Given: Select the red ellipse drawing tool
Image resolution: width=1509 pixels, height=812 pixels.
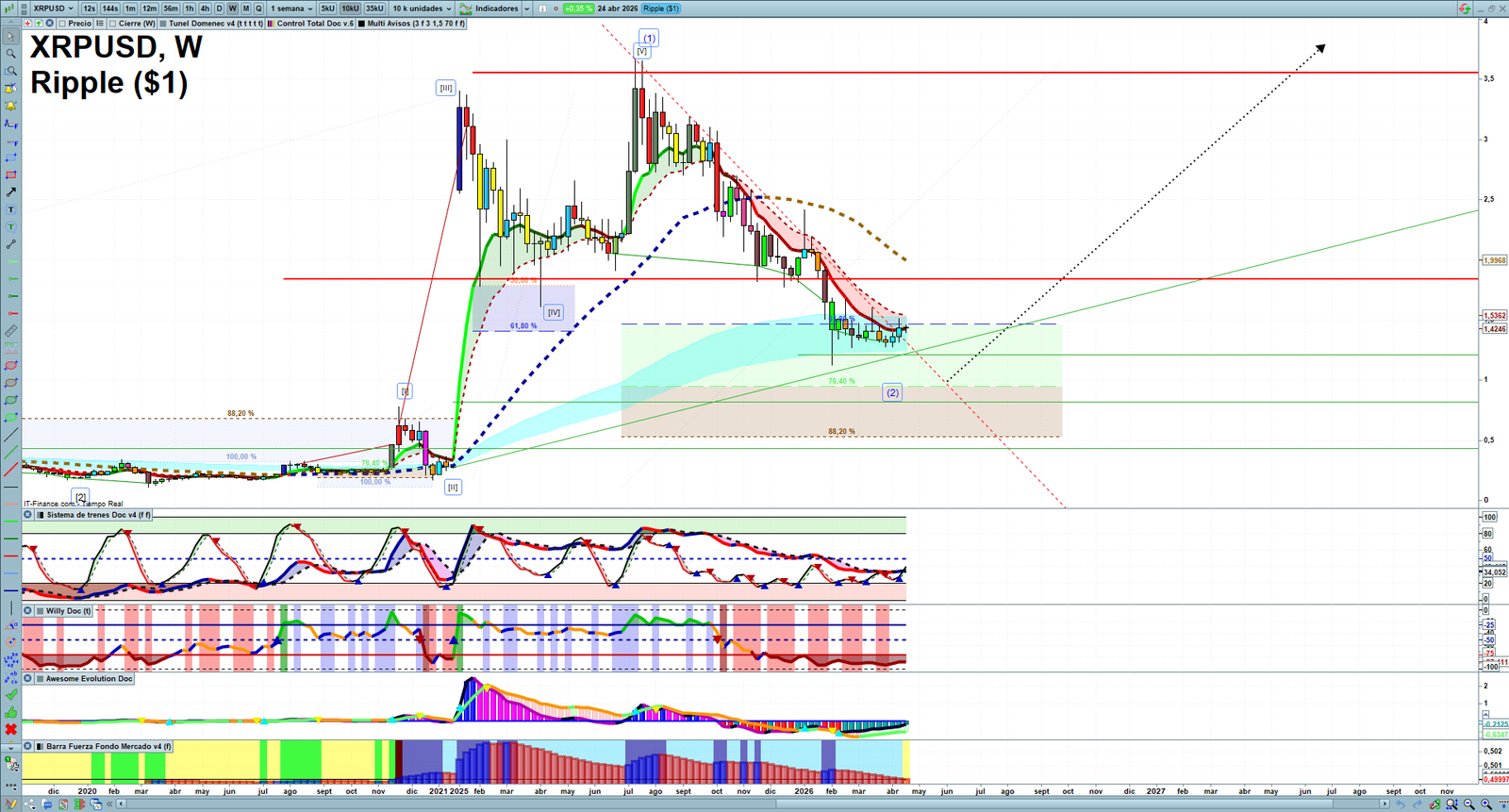Looking at the screenshot, I should (x=11, y=366).
